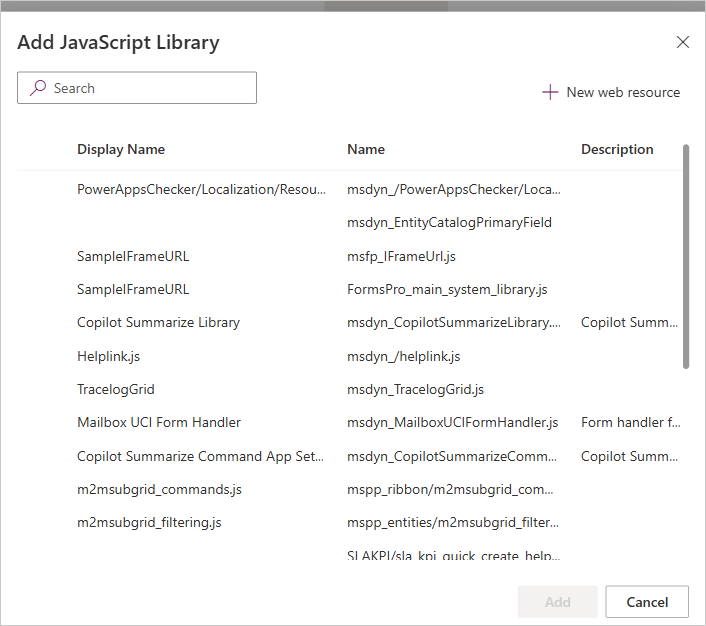706x626 pixels.
Task: Select FormsPro_main_system_library.js entry
Action: coord(447,289)
